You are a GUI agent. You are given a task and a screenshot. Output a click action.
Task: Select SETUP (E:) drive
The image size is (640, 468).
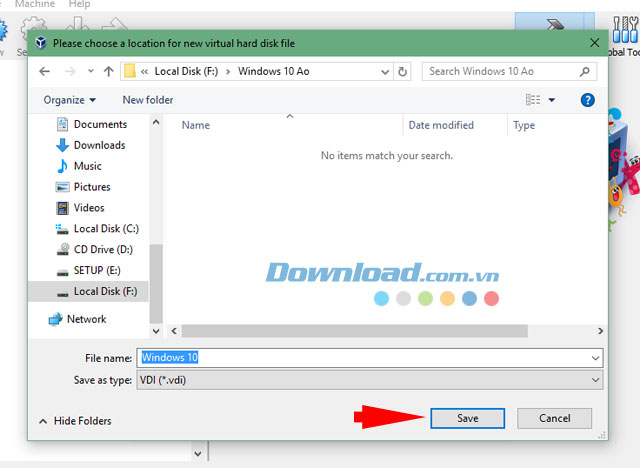coord(97,270)
